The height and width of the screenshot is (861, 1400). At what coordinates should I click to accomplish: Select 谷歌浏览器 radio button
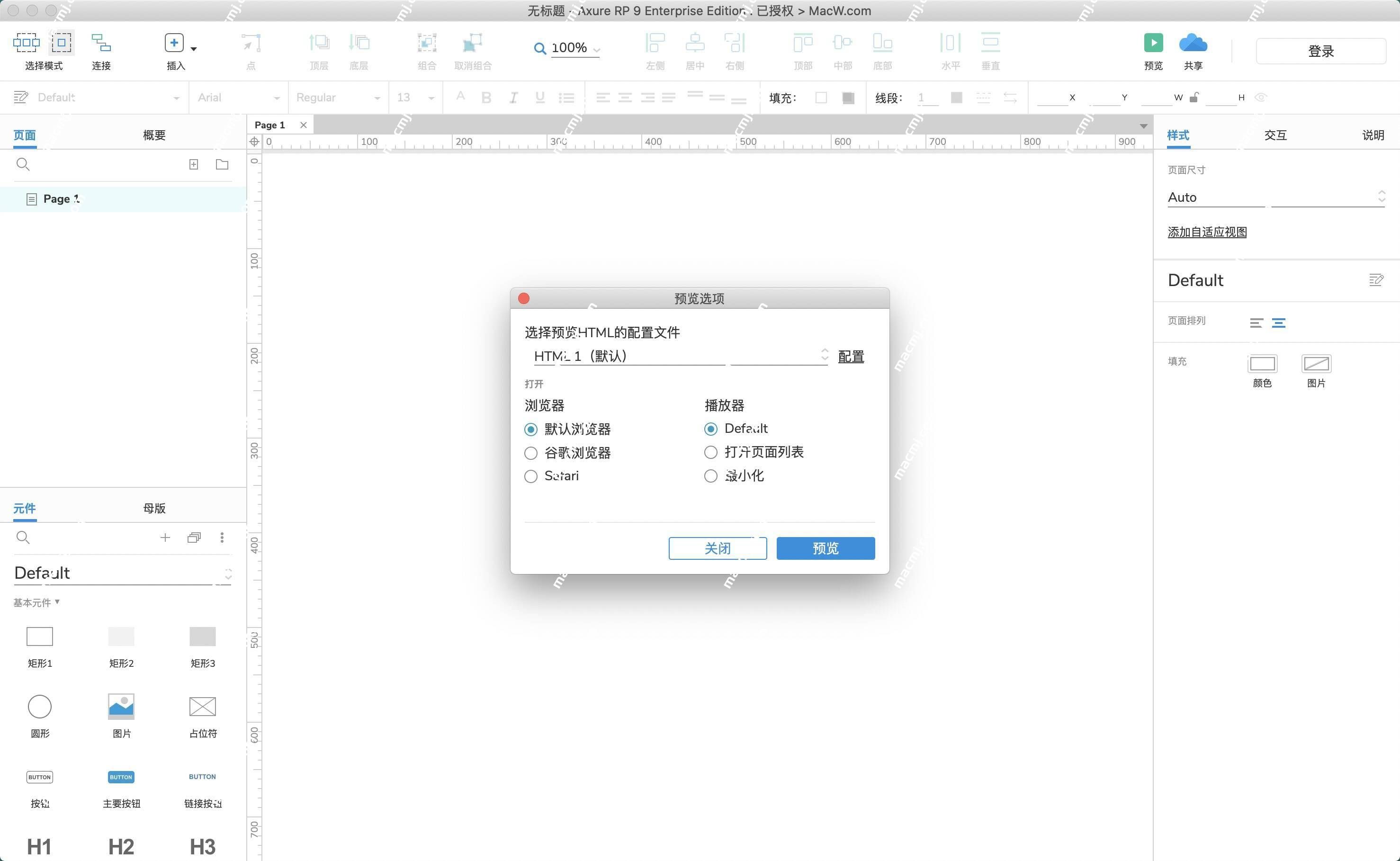530,453
